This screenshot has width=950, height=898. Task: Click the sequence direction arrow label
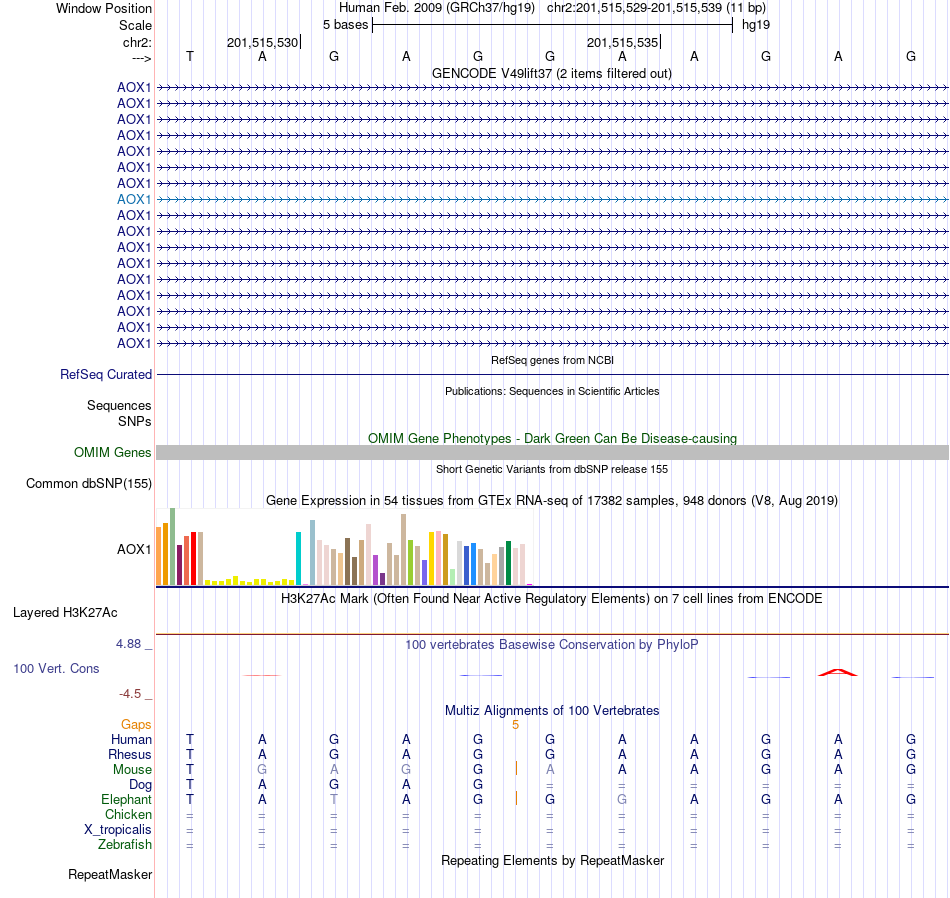[x=142, y=58]
